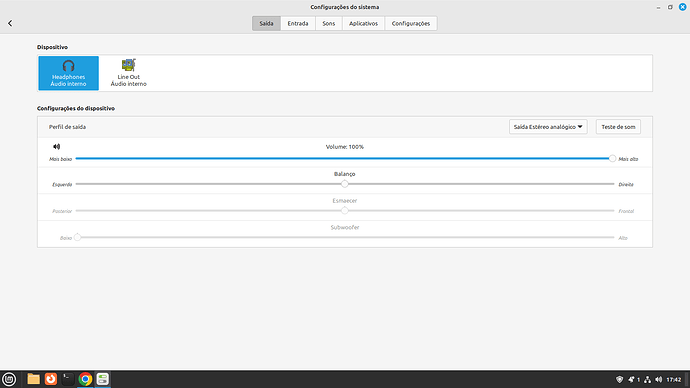Open the shield update manager tray icon
Viewport: 690px width, 388px height.
[619, 379]
